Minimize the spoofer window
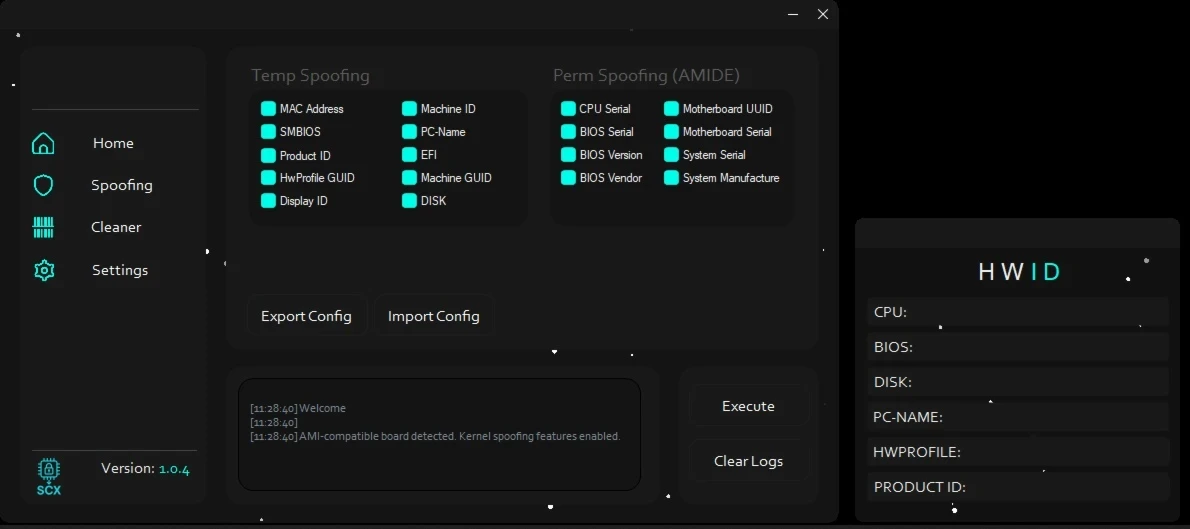The image size is (1190, 529). pos(793,14)
